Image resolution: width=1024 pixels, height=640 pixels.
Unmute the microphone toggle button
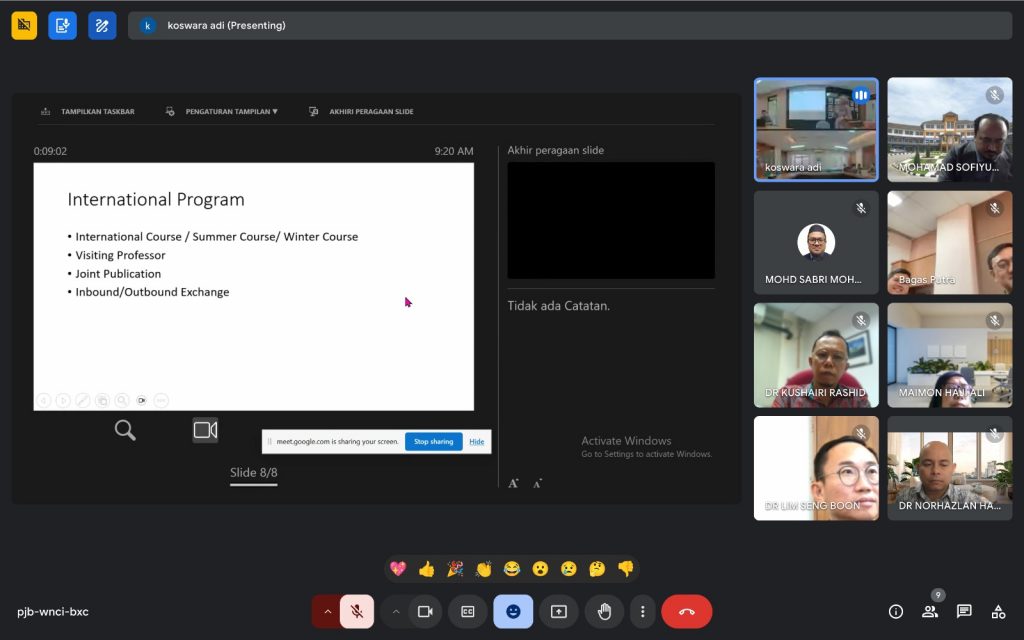click(357, 611)
